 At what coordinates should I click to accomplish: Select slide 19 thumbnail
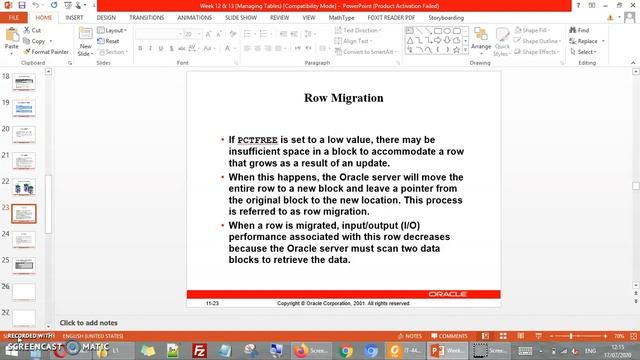(x=24, y=108)
